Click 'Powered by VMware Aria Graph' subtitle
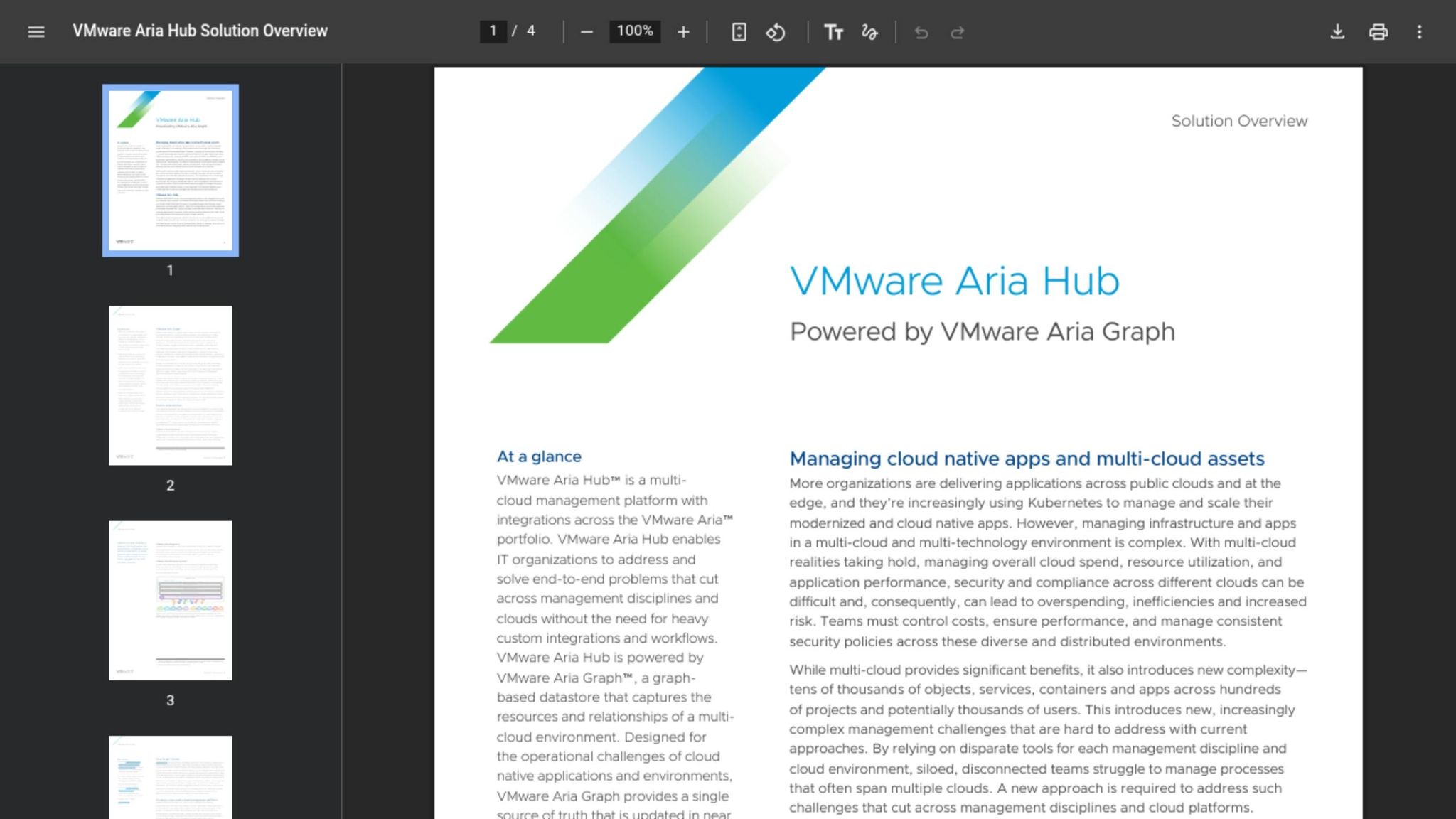The width and height of the screenshot is (1456, 819). click(983, 332)
